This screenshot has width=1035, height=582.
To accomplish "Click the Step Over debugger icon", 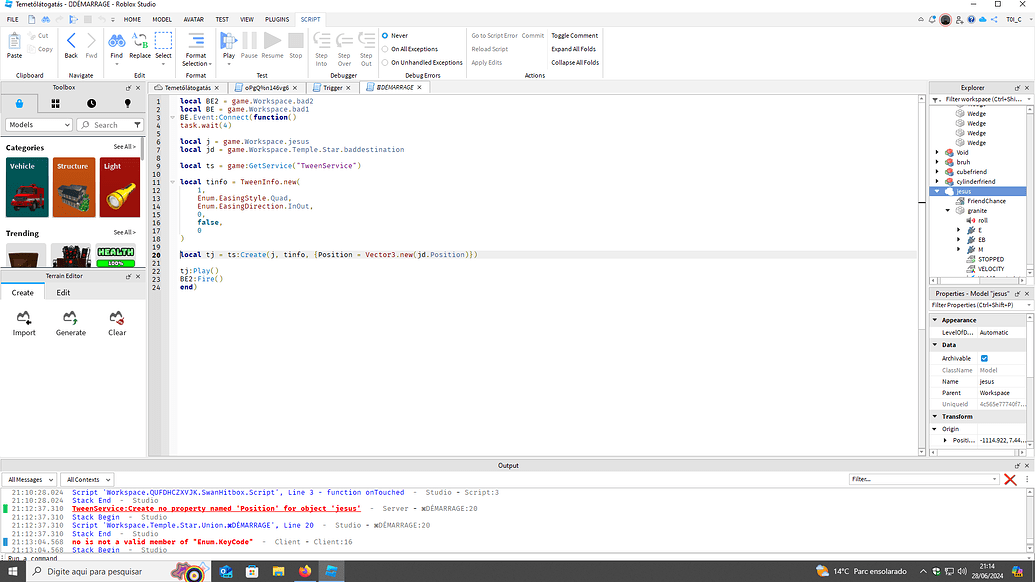I will (x=344, y=41).
